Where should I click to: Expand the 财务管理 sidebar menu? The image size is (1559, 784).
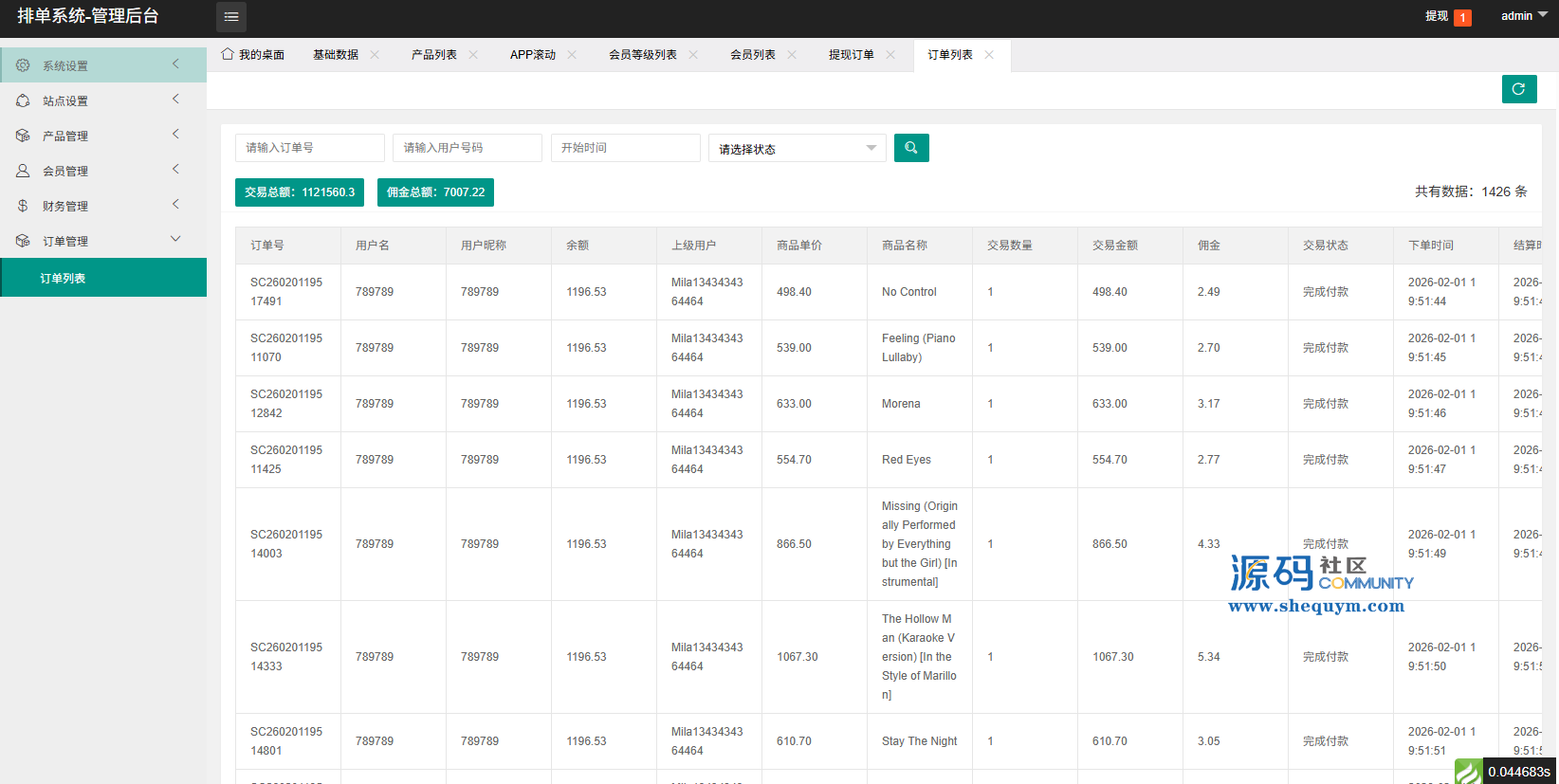tap(102, 206)
